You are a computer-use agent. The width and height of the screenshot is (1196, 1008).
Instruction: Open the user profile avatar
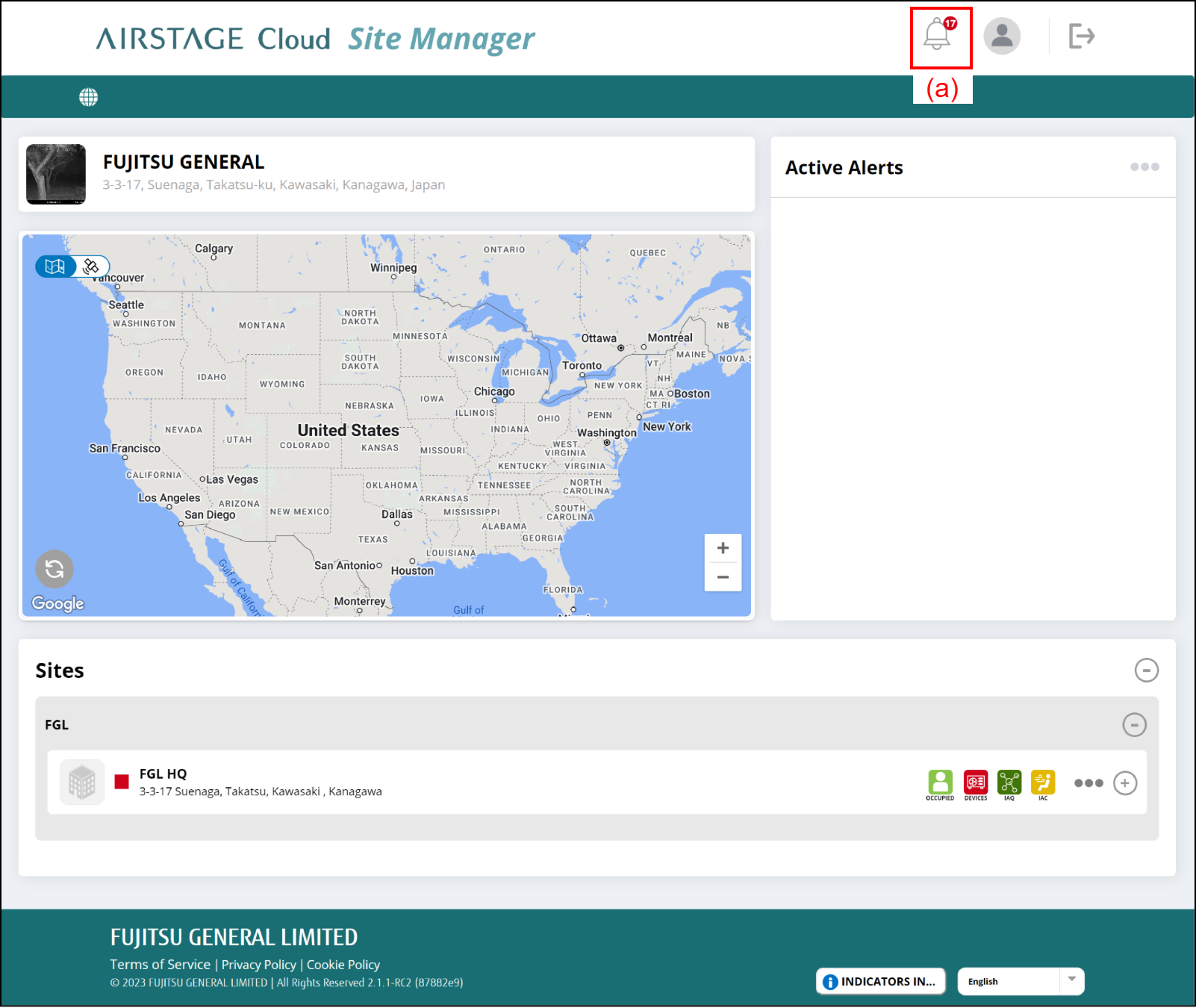[1001, 36]
